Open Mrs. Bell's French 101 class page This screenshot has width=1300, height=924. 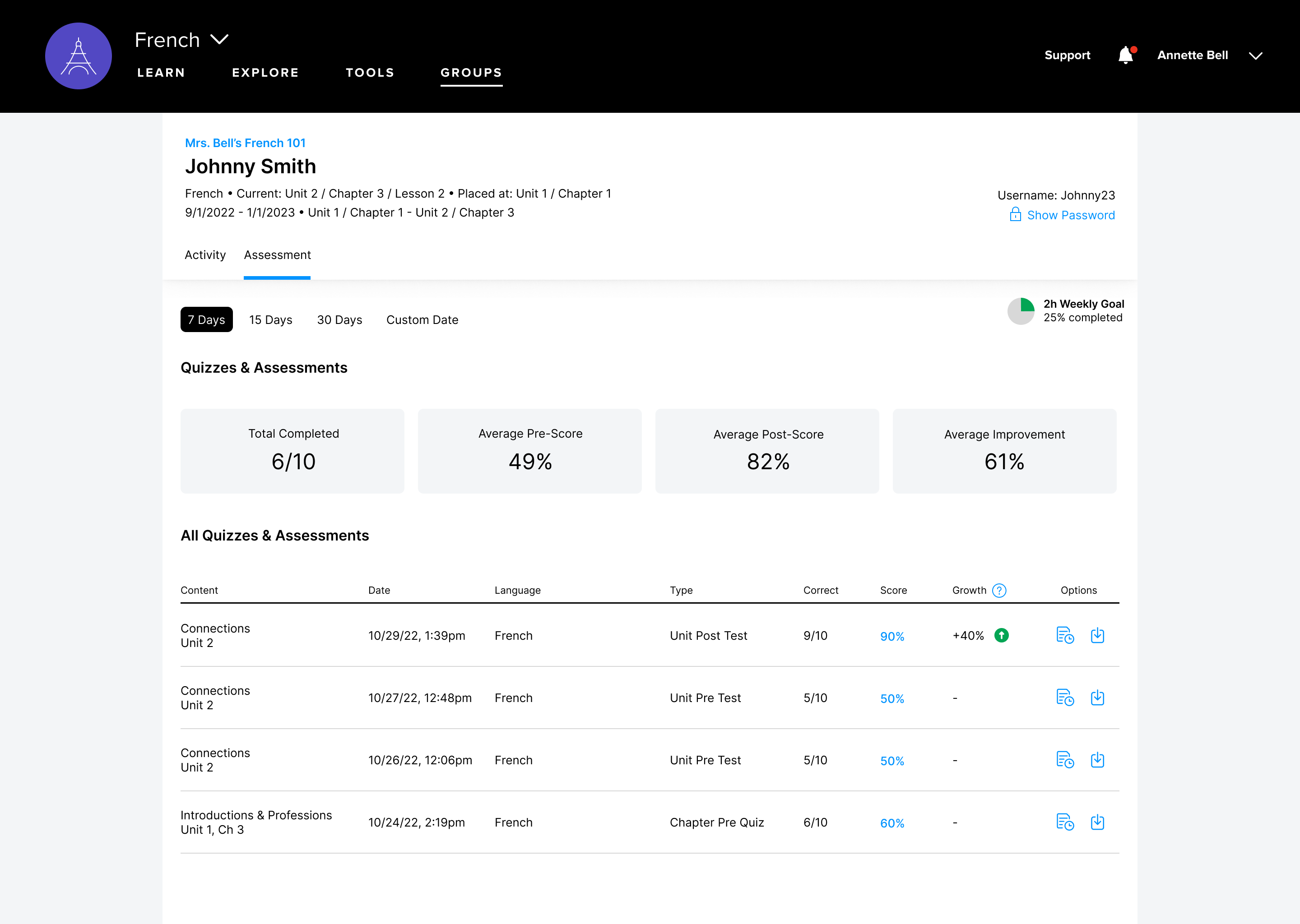pos(245,143)
